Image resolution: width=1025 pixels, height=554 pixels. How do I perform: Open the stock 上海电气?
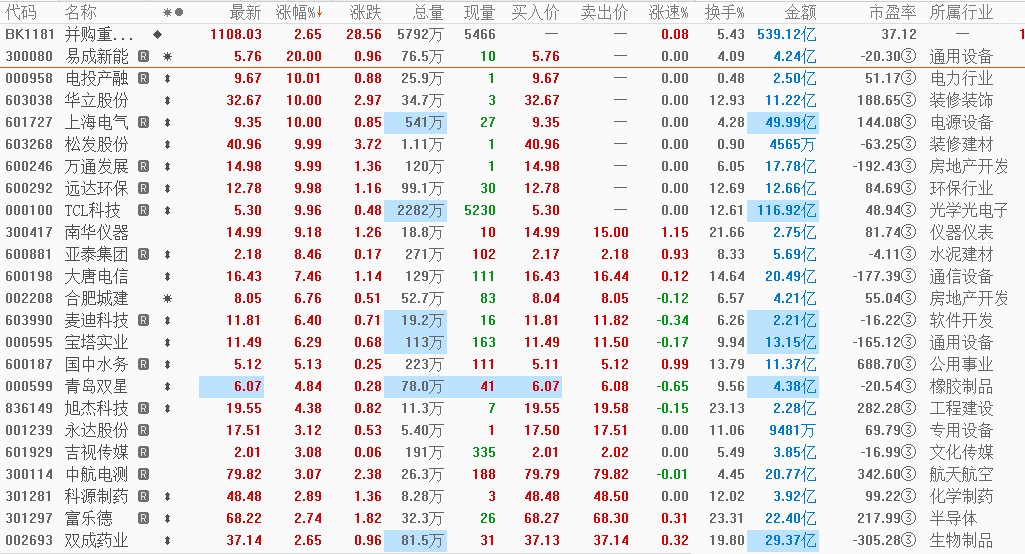96,122
